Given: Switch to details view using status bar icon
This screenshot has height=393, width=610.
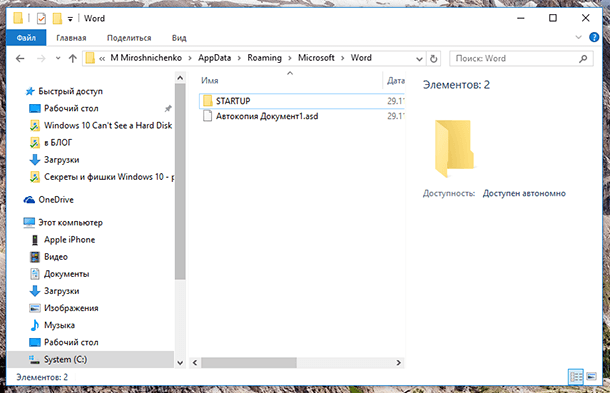Looking at the screenshot, I should coord(576,377).
